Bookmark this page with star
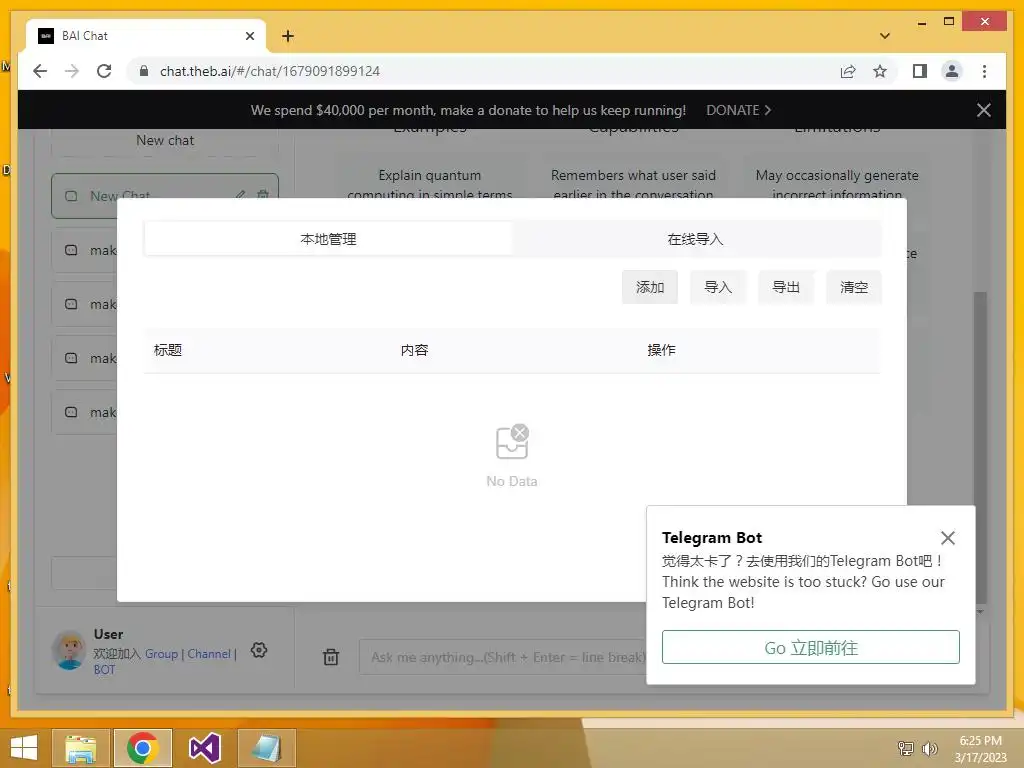 [880, 71]
